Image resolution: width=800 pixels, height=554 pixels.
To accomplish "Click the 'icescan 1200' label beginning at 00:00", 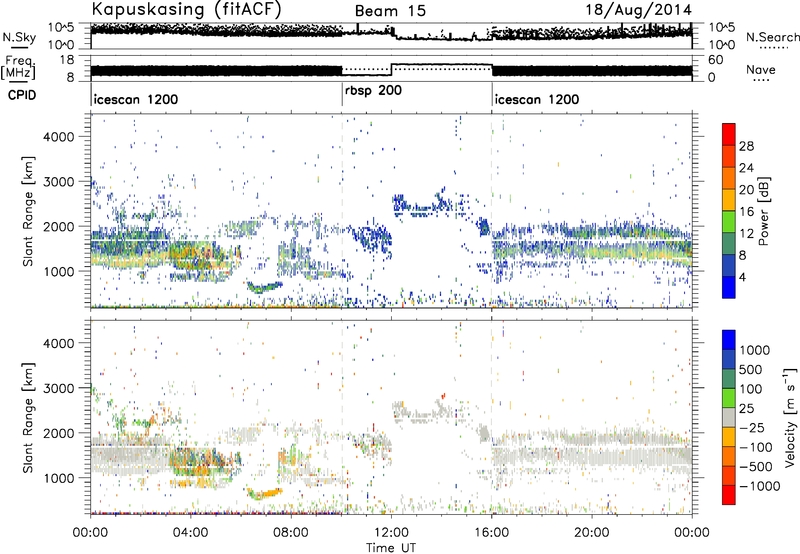I will [x=136, y=99].
